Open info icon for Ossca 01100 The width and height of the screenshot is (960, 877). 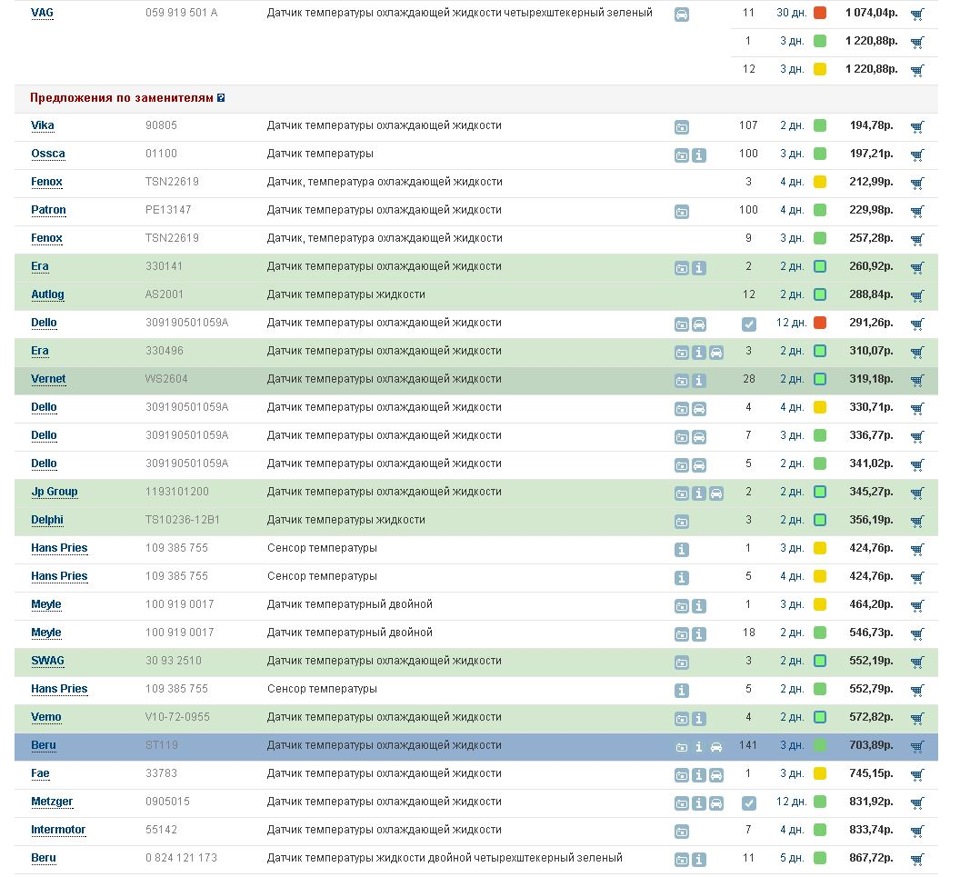[699, 156]
